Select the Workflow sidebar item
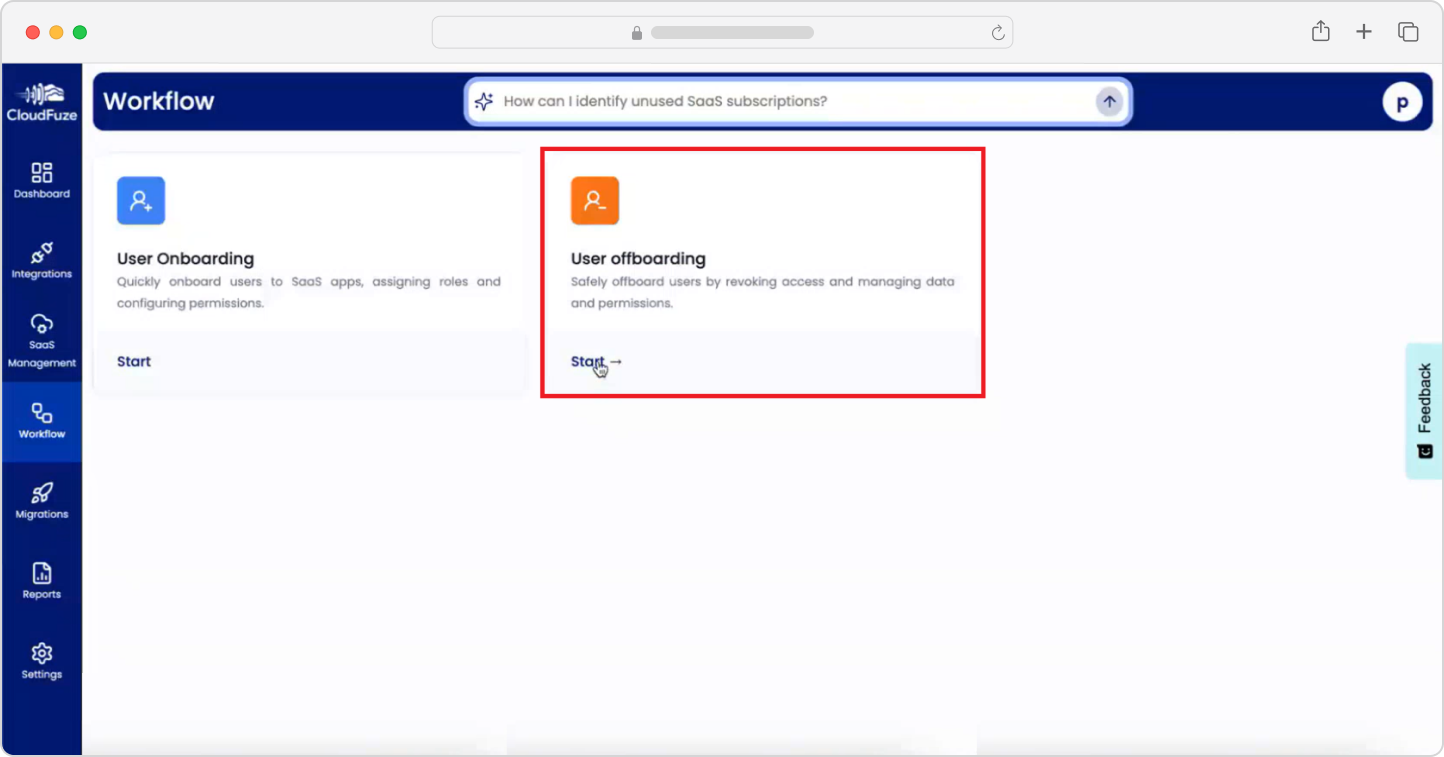 click(42, 421)
